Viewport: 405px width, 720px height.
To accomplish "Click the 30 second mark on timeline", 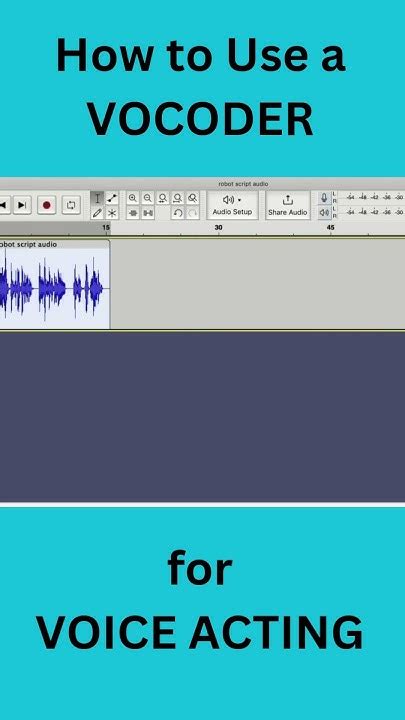I will (x=219, y=228).
